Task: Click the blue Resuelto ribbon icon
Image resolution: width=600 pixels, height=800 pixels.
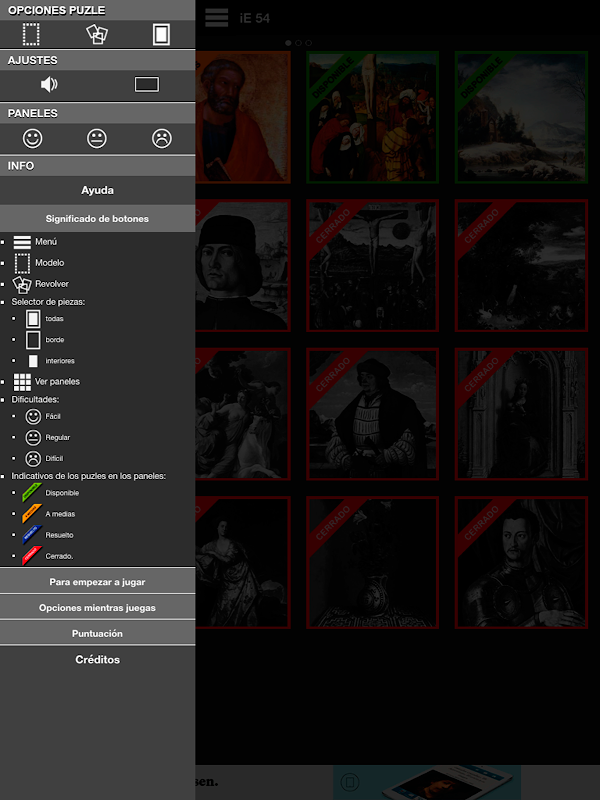Action: pyautogui.click(x=32, y=535)
